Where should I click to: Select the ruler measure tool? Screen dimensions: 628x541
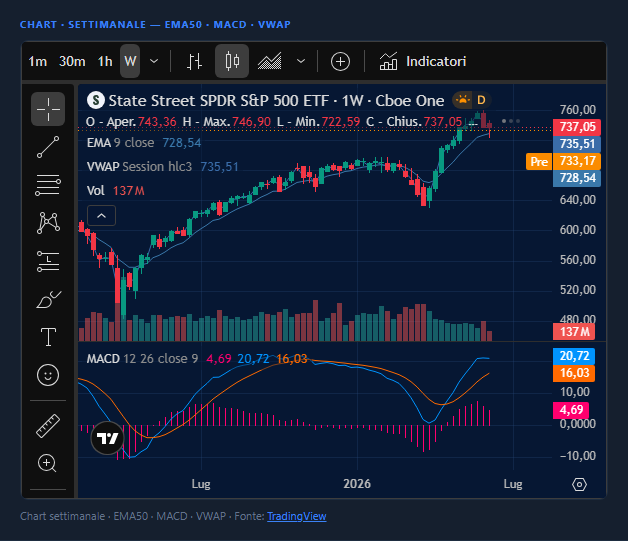(48, 426)
